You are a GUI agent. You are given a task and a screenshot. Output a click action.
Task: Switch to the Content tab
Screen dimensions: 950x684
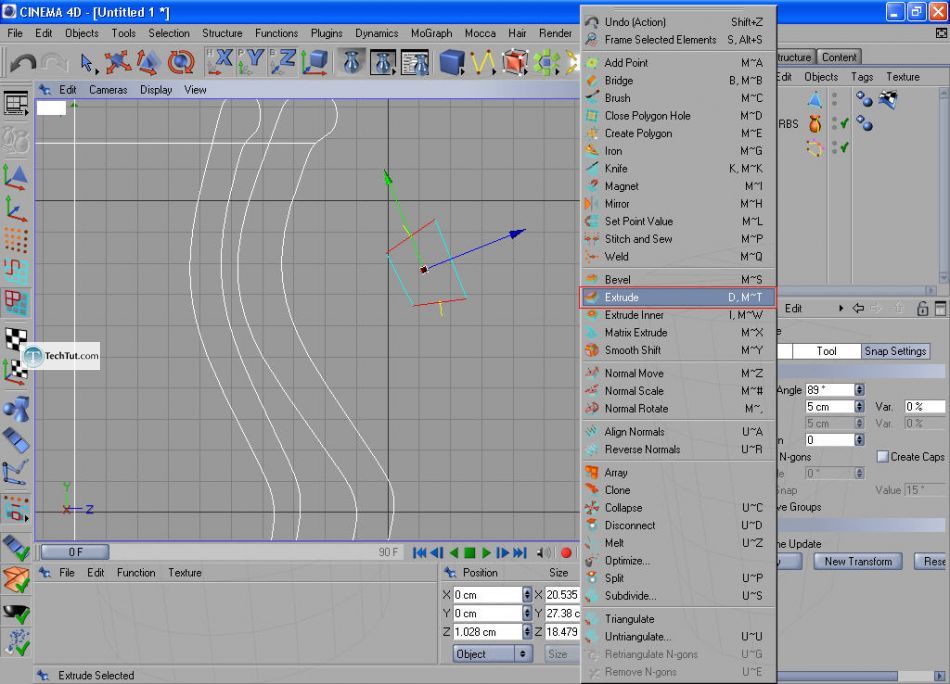(x=839, y=57)
